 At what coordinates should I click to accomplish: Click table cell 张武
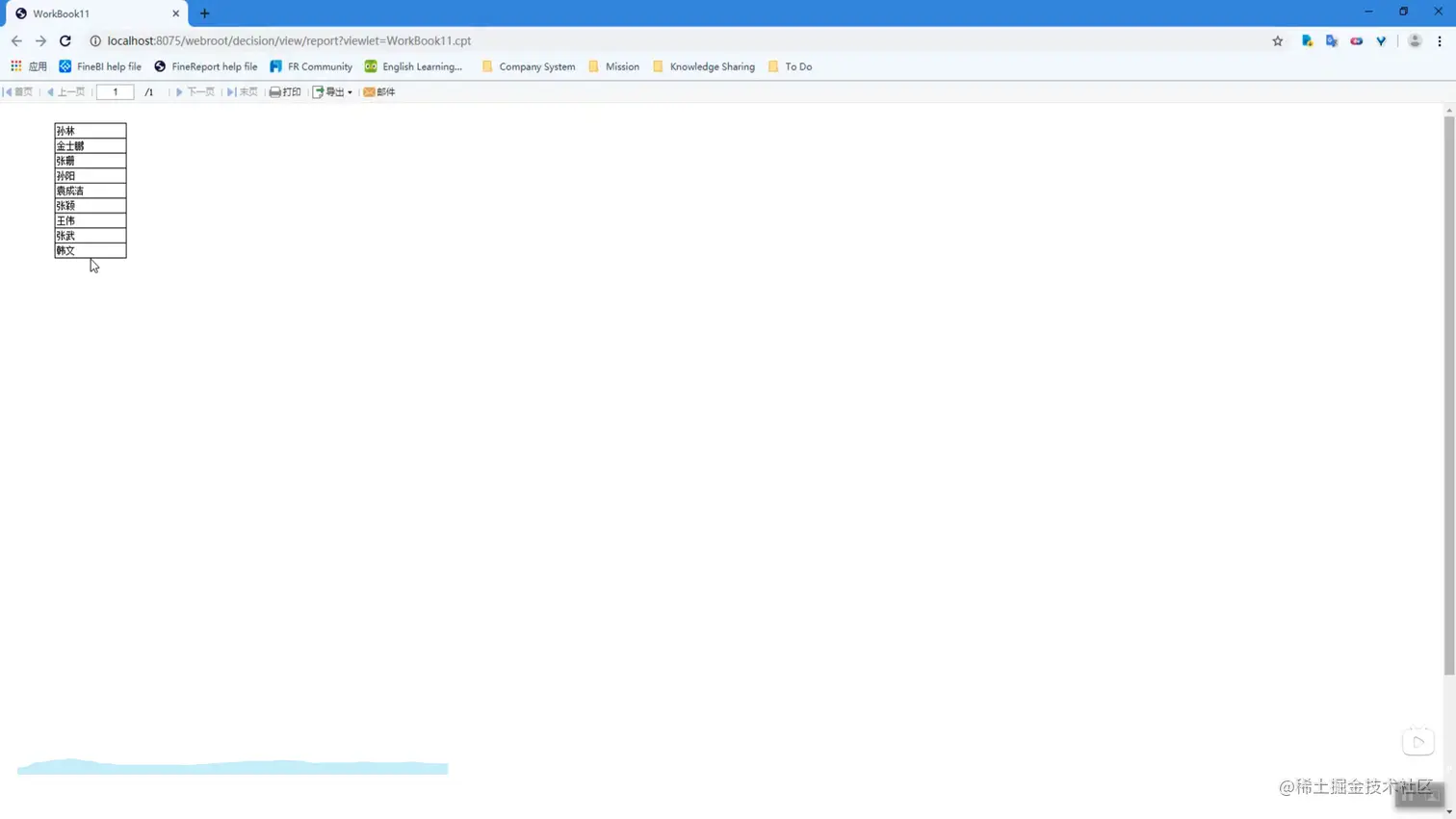(x=91, y=236)
